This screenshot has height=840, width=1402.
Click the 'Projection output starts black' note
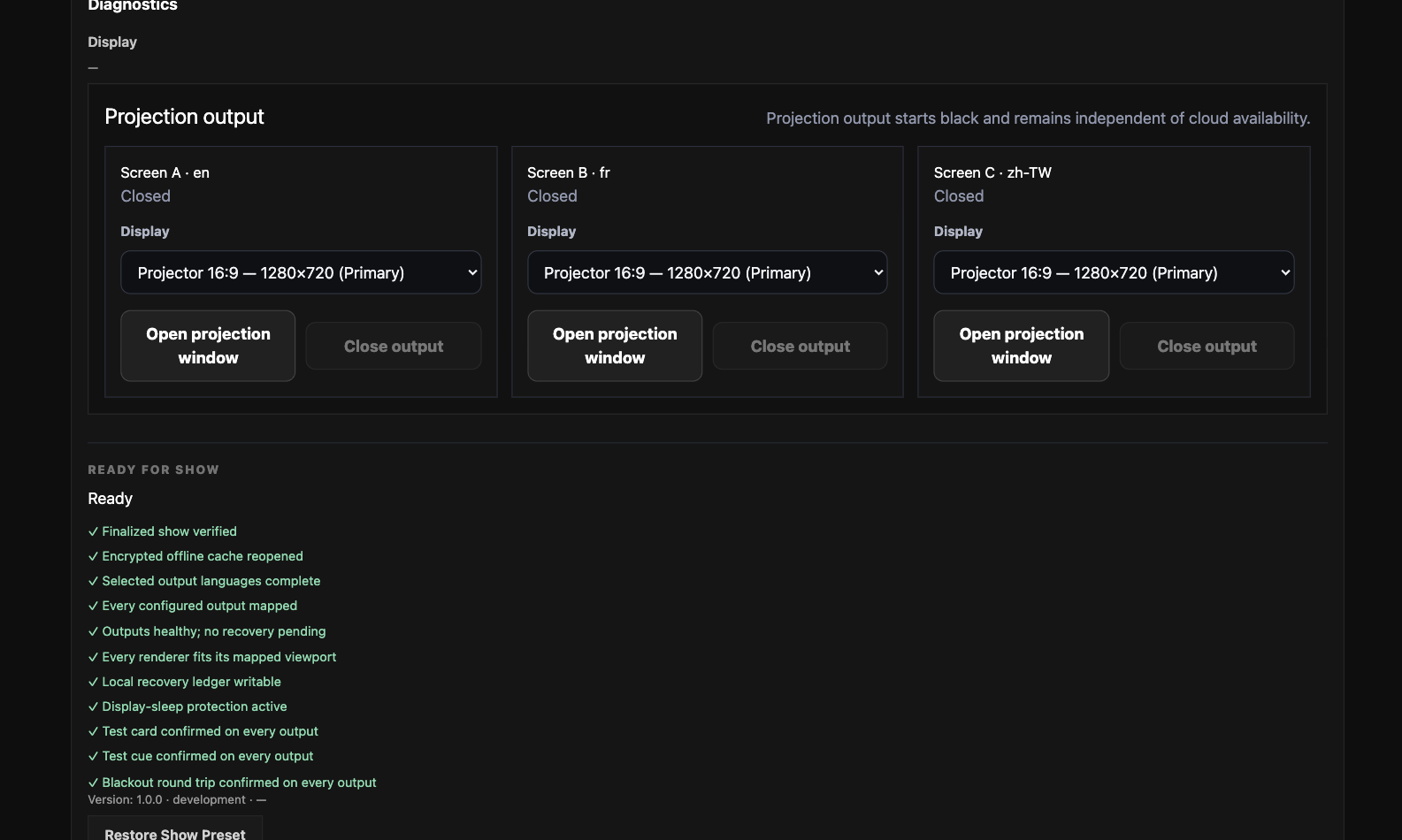click(x=1038, y=118)
